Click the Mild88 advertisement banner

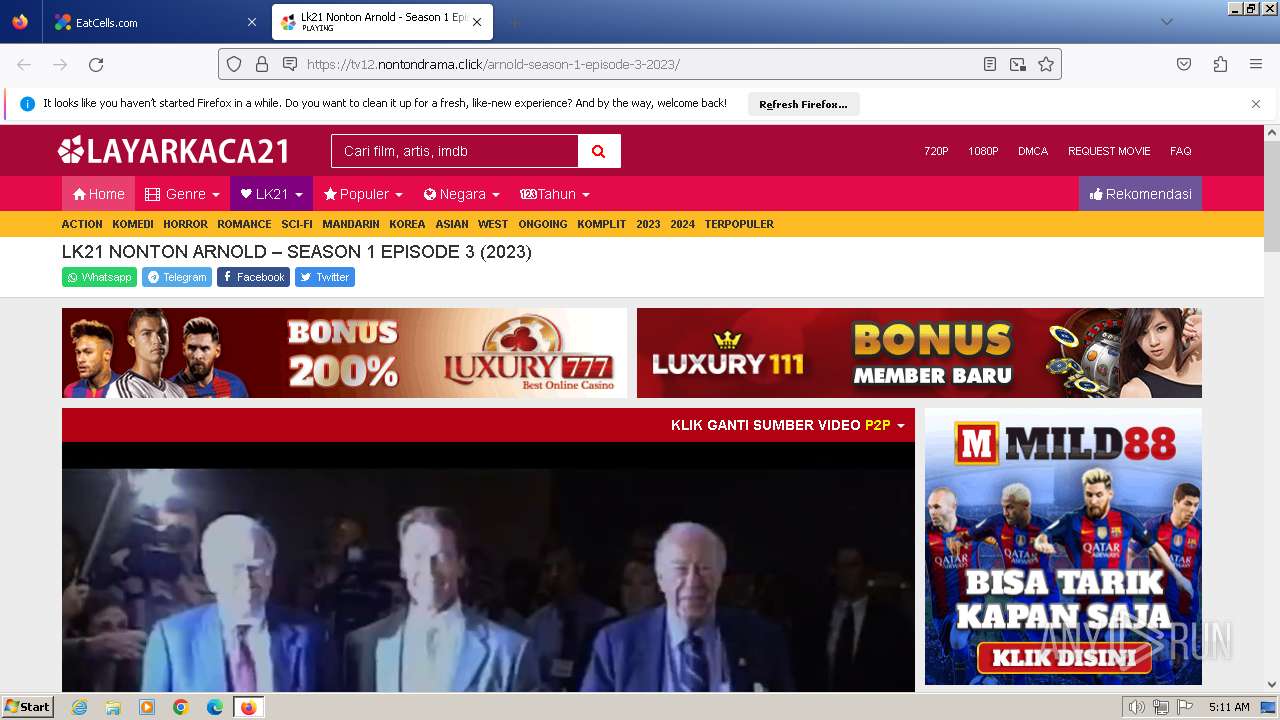(1063, 546)
